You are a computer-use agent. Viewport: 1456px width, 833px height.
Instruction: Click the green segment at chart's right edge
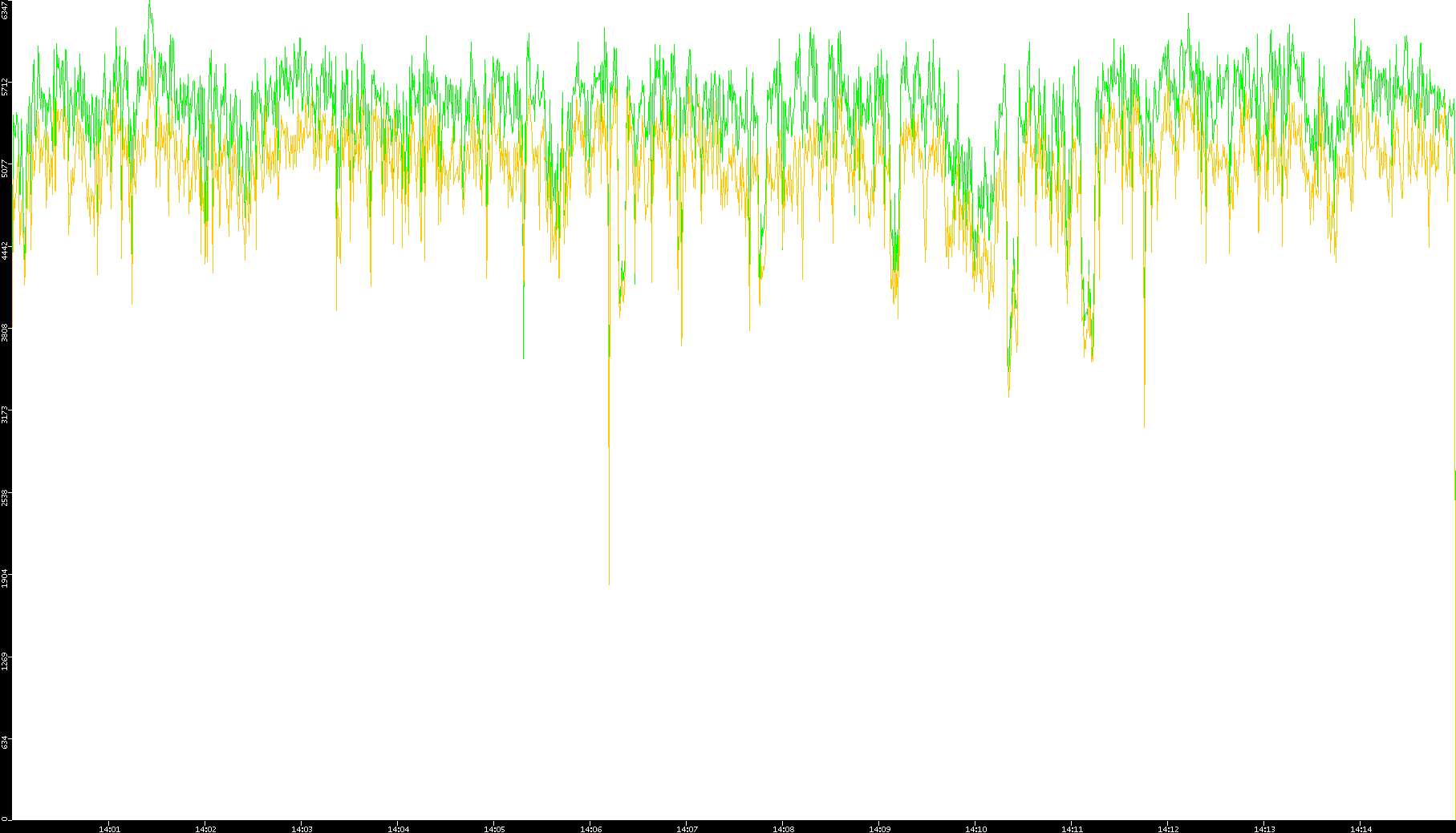click(1454, 485)
